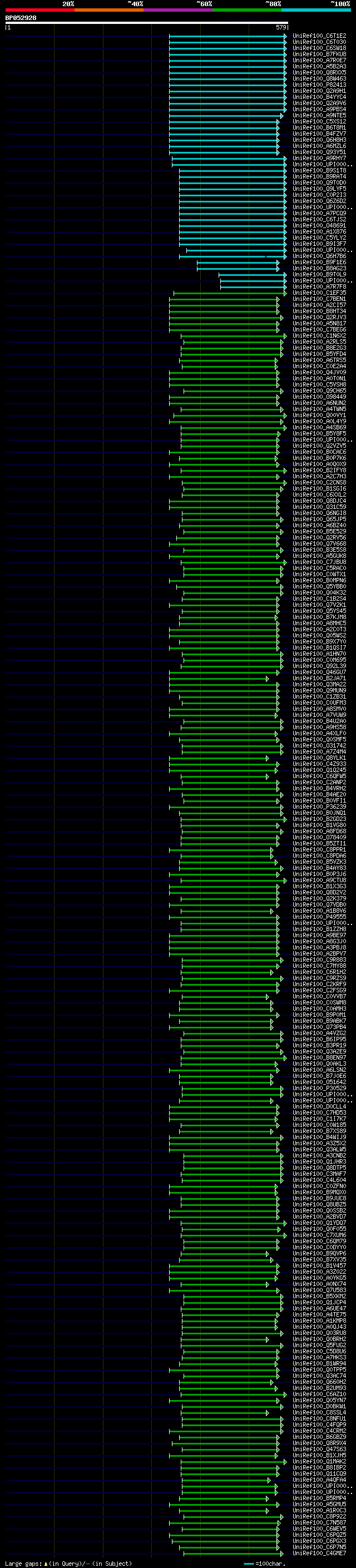356x1568 pixels.
Task: Select label UniRef100_A7PCQ9
Action: pos(319,213)
